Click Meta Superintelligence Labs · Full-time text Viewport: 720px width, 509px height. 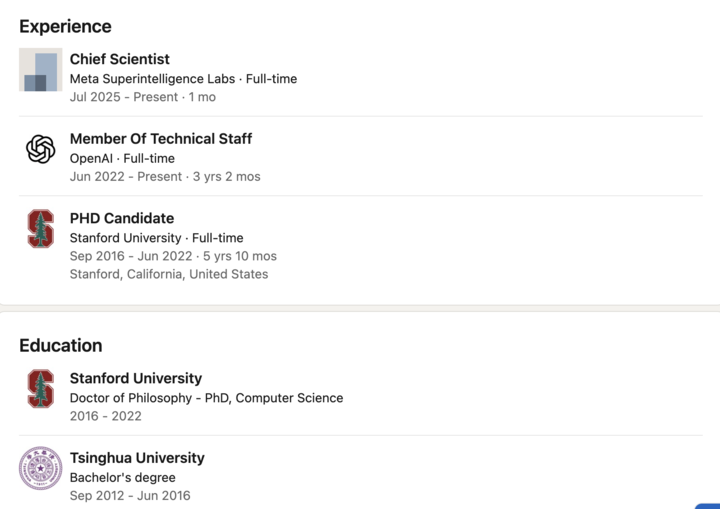point(183,79)
